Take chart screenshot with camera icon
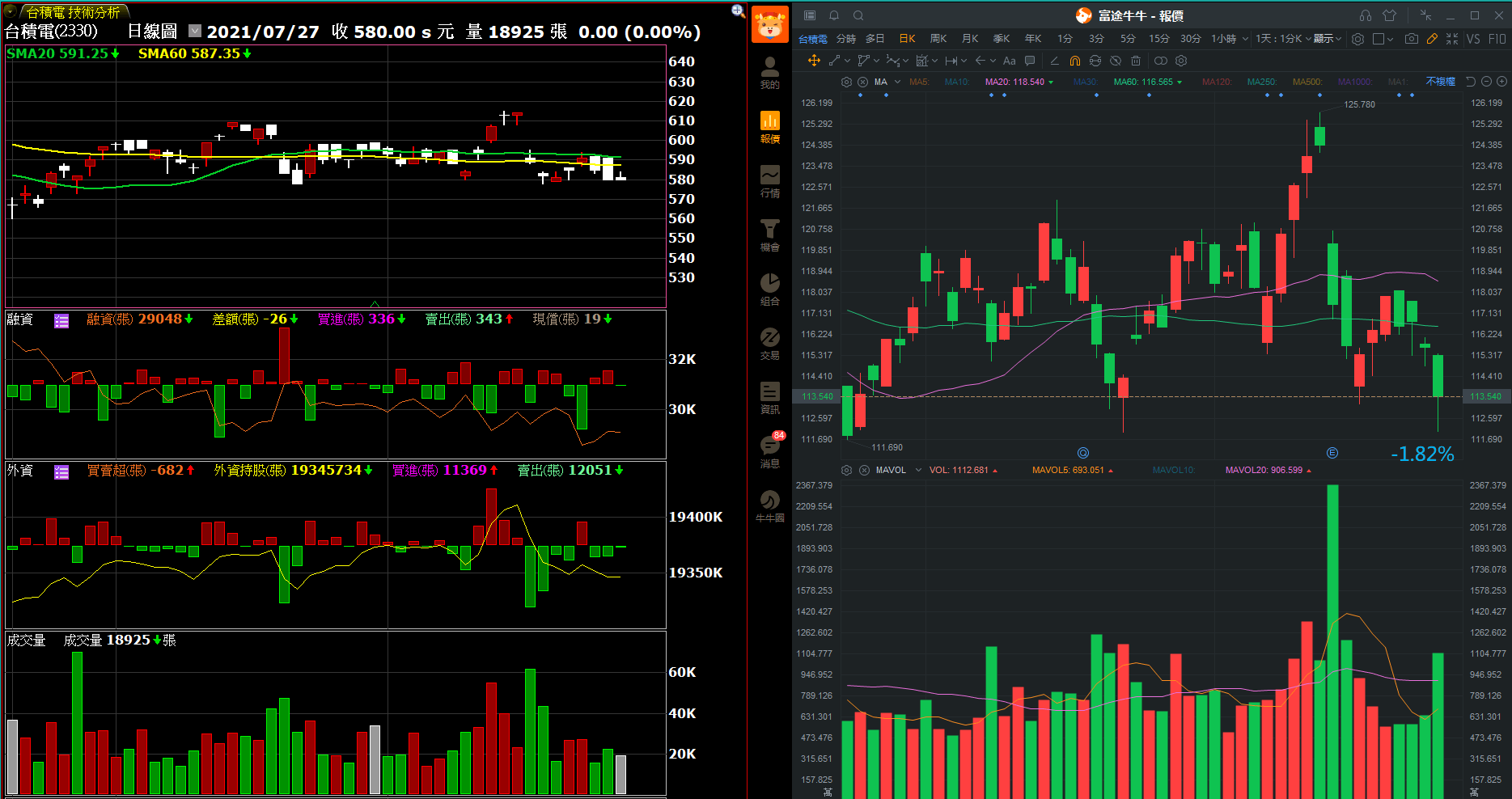This screenshot has height=799, width=1512. [1411, 39]
